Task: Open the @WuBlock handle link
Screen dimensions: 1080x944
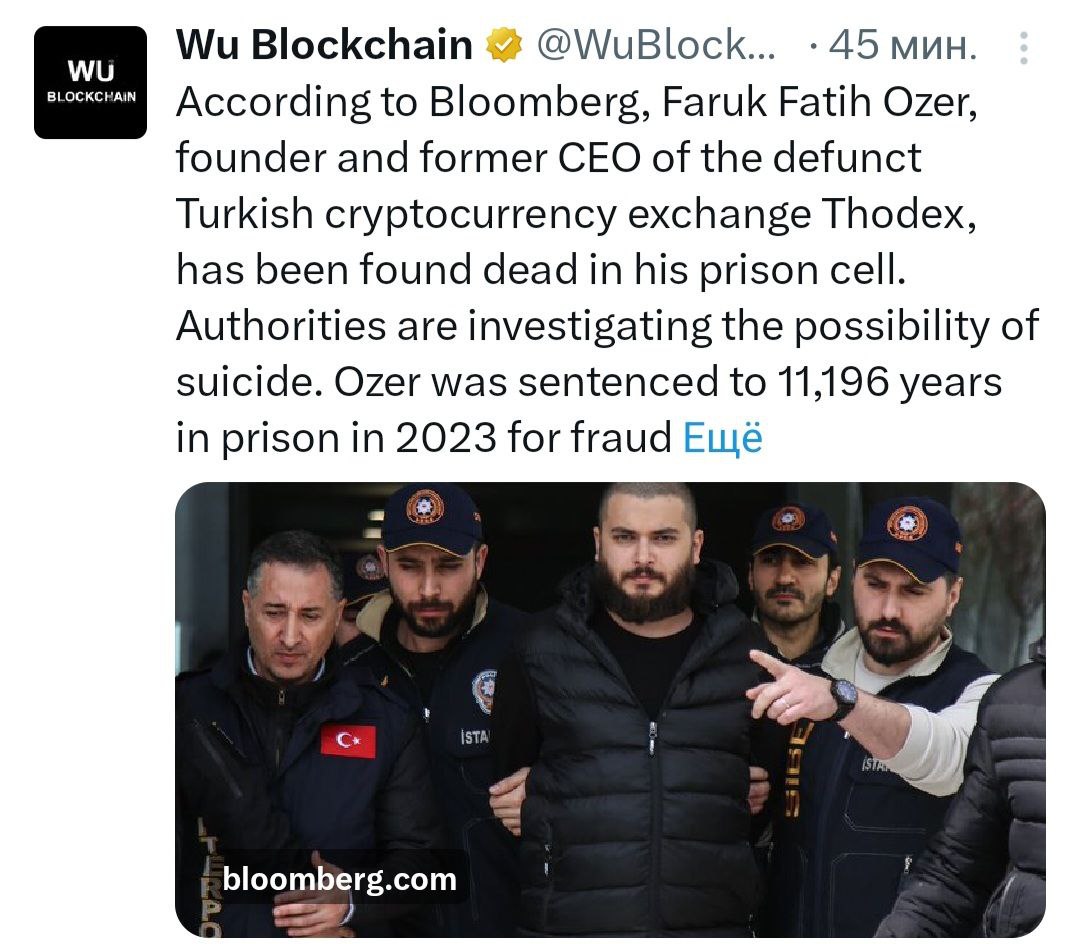Action: point(657,45)
